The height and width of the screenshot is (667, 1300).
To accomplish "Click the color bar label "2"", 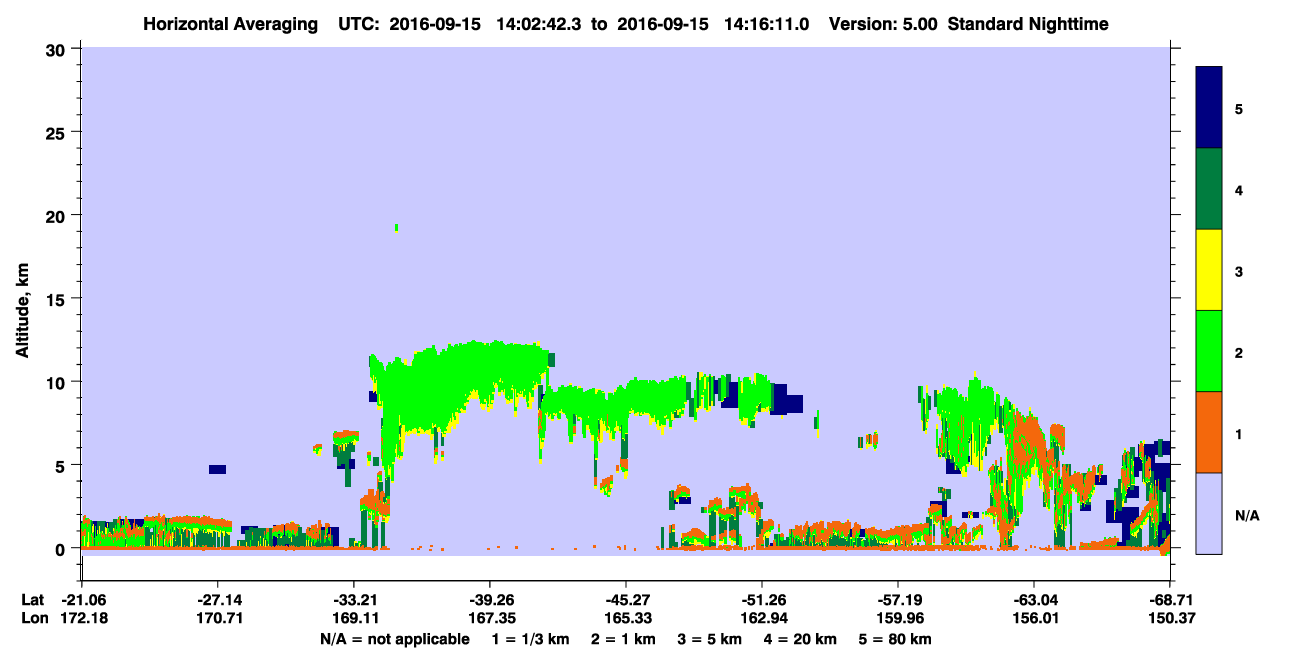I will pos(1239,352).
